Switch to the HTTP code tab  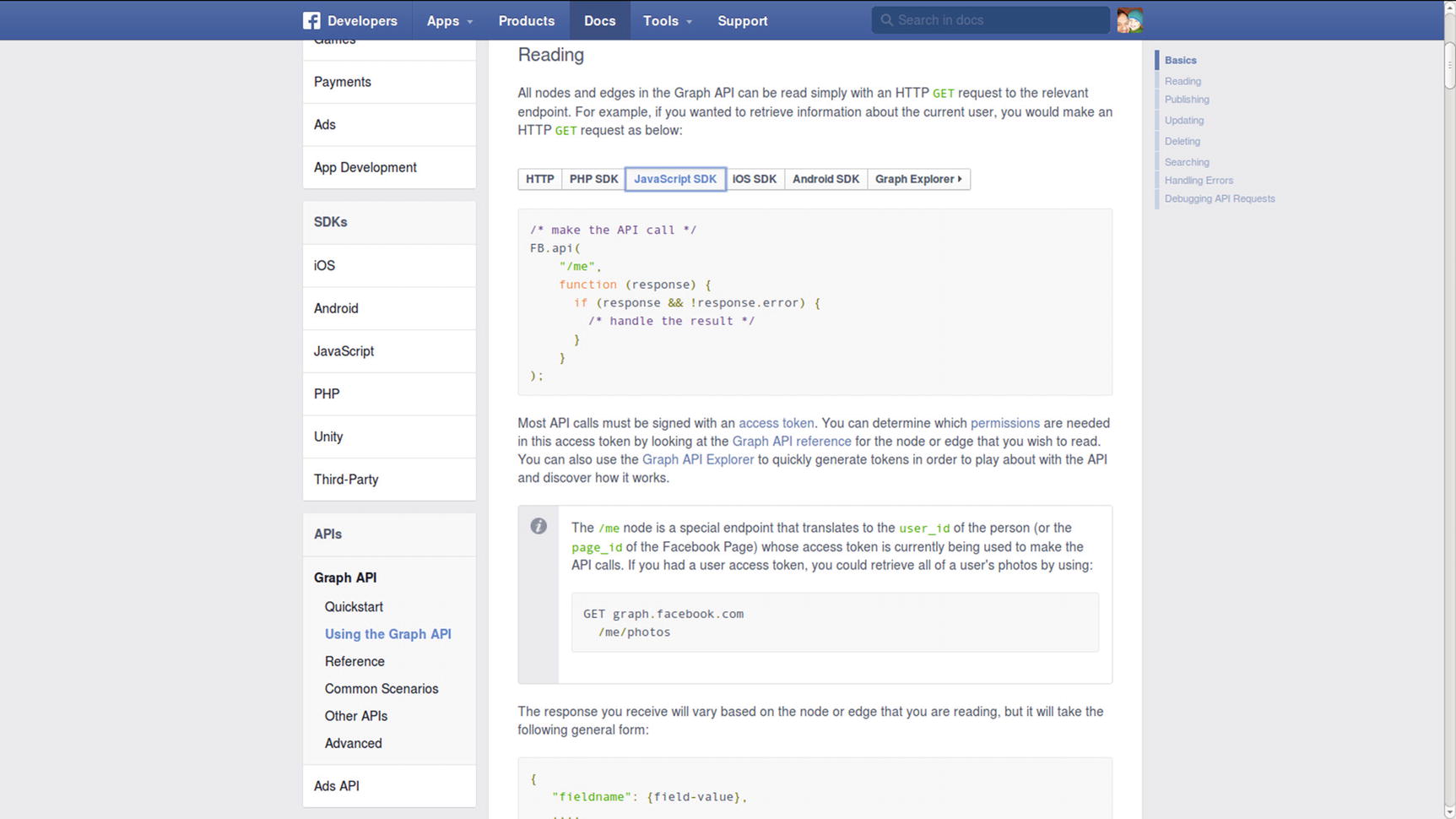[539, 179]
